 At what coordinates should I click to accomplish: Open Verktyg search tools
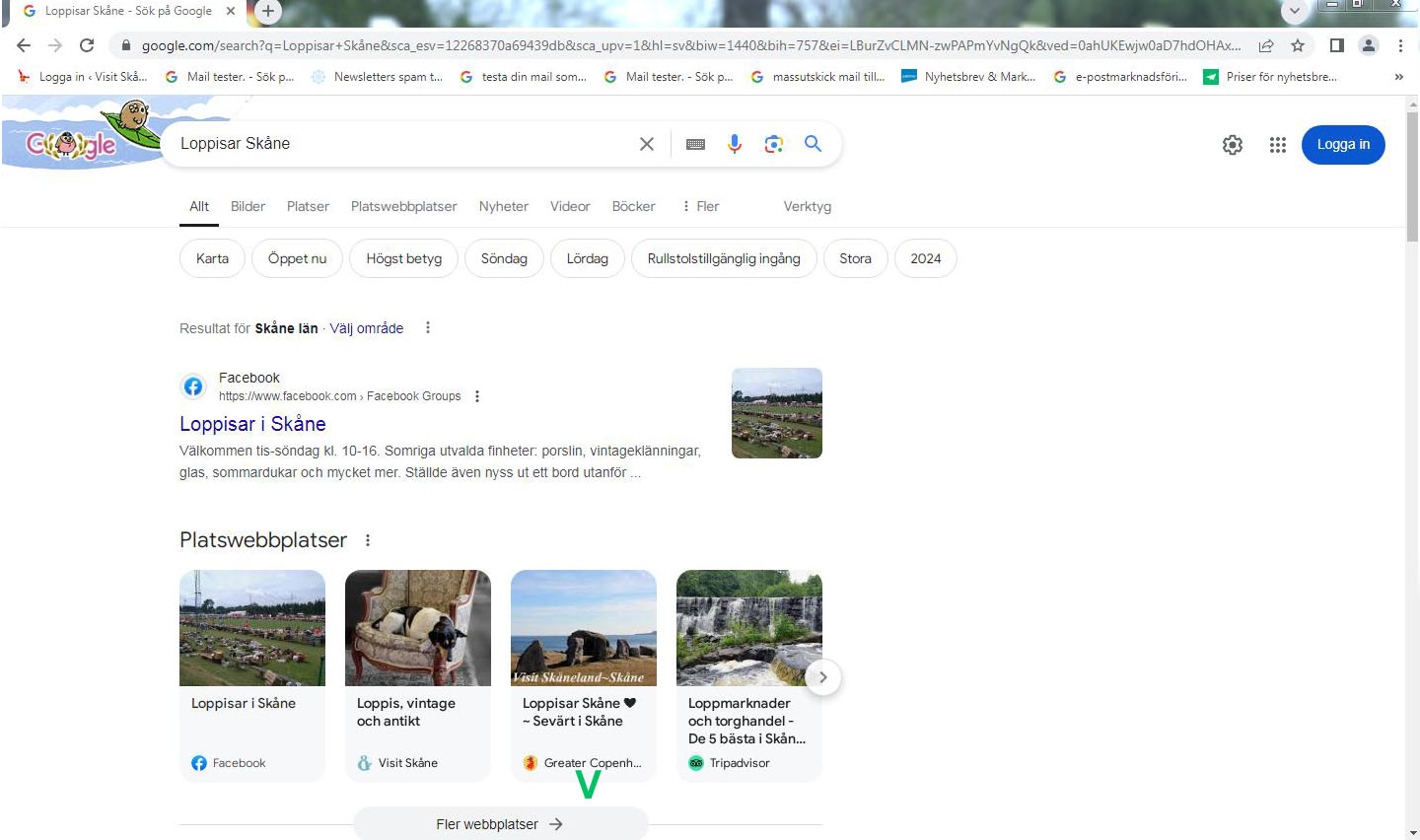coord(808,207)
